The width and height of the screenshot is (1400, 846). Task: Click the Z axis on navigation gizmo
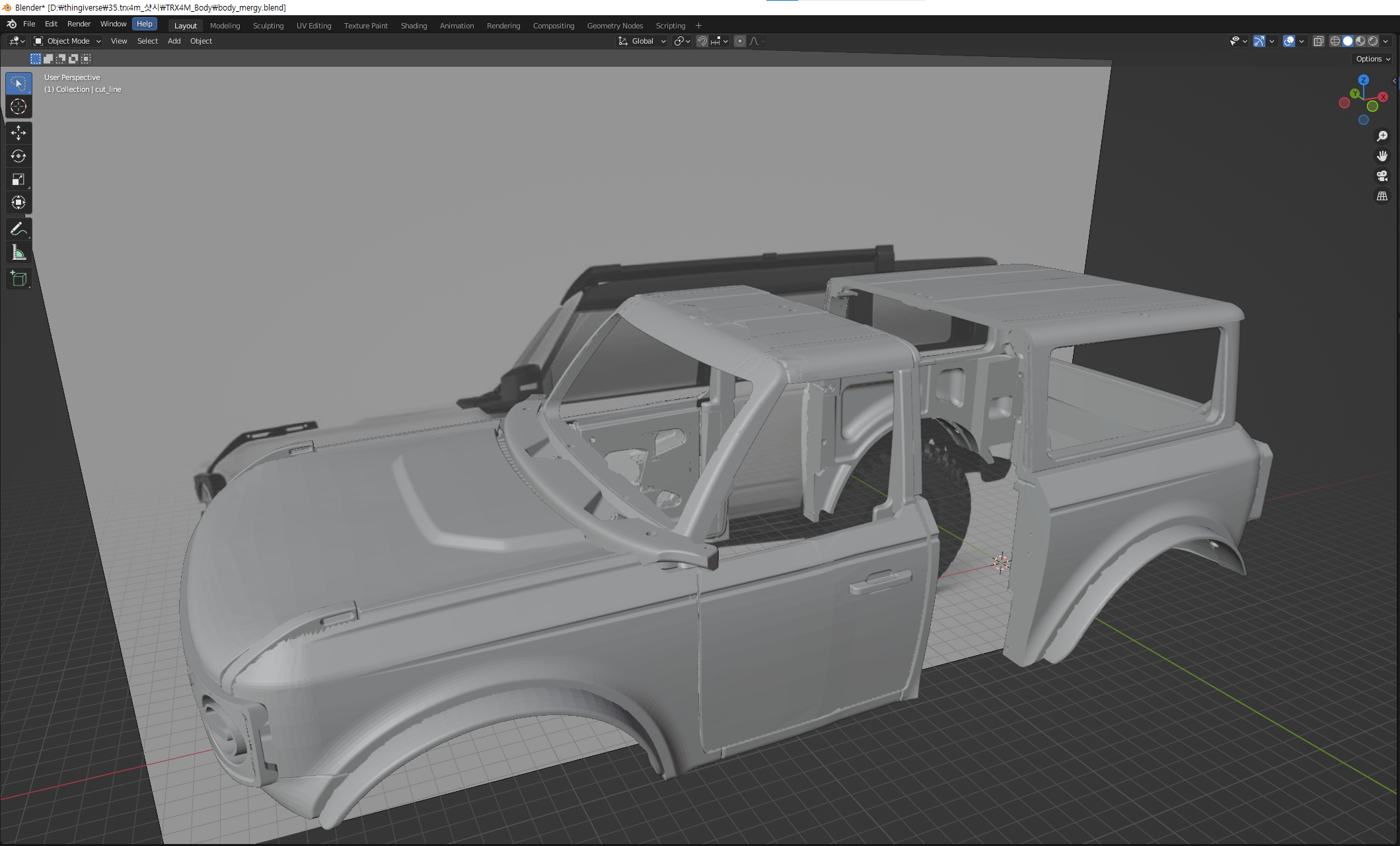[1363, 80]
